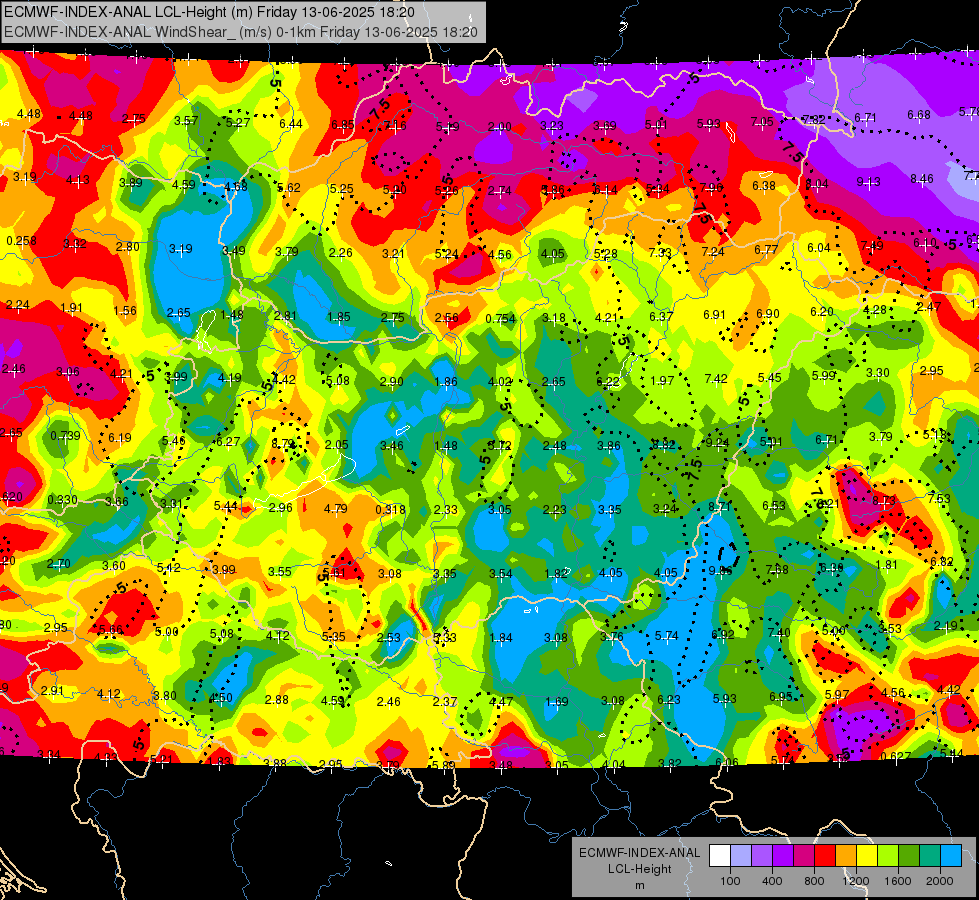Click the wind shear value 0.627
The image size is (979, 900).
[x=896, y=756]
